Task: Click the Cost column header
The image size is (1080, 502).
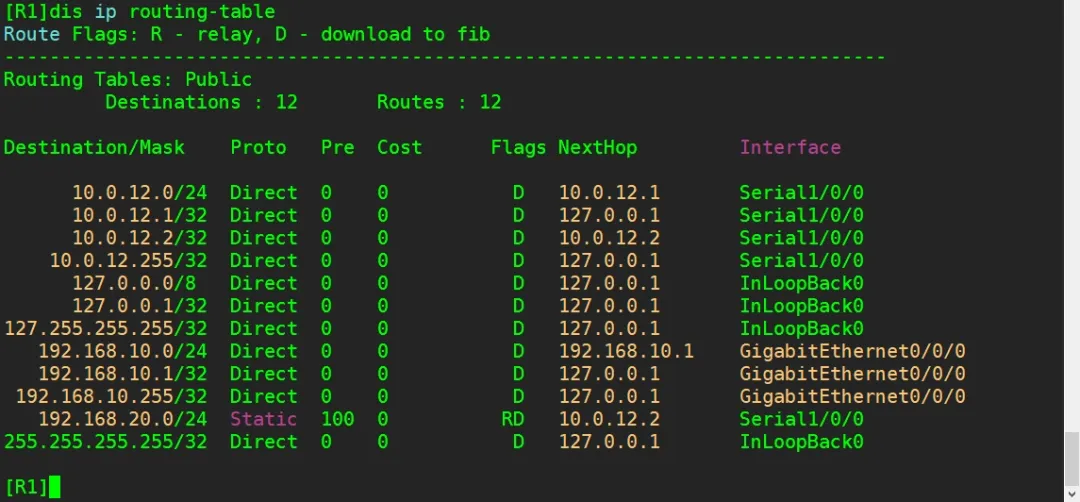Action: (399, 147)
